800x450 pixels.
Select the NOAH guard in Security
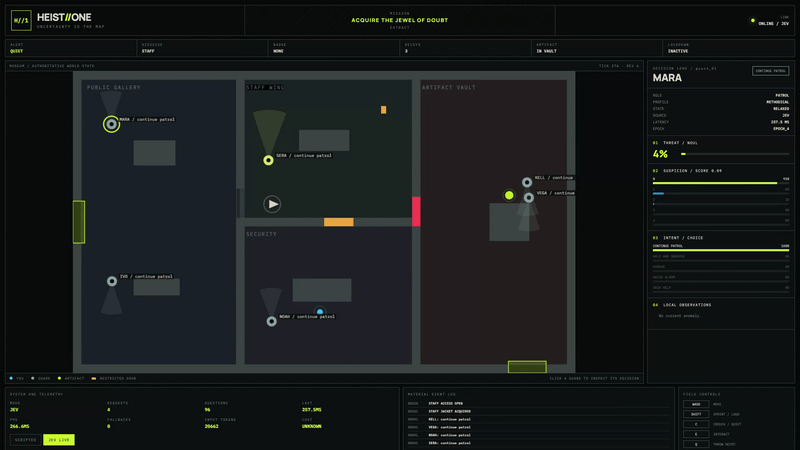(271, 321)
